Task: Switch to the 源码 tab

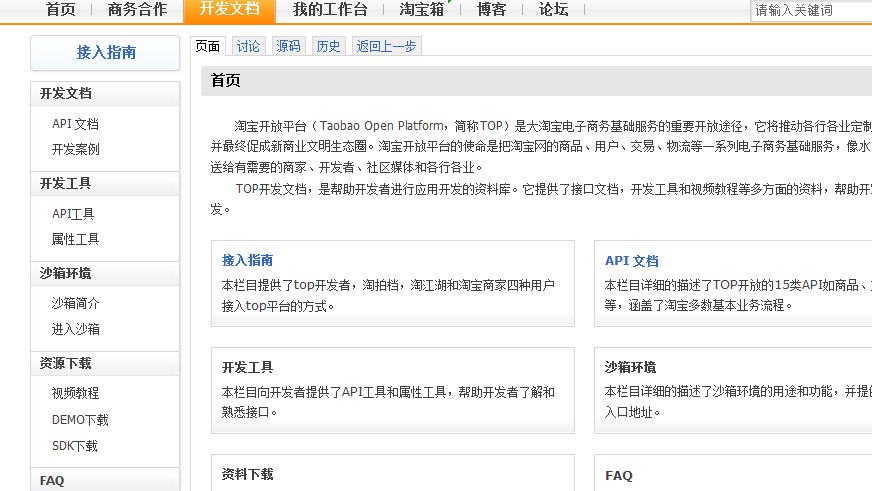Action: tap(288, 46)
